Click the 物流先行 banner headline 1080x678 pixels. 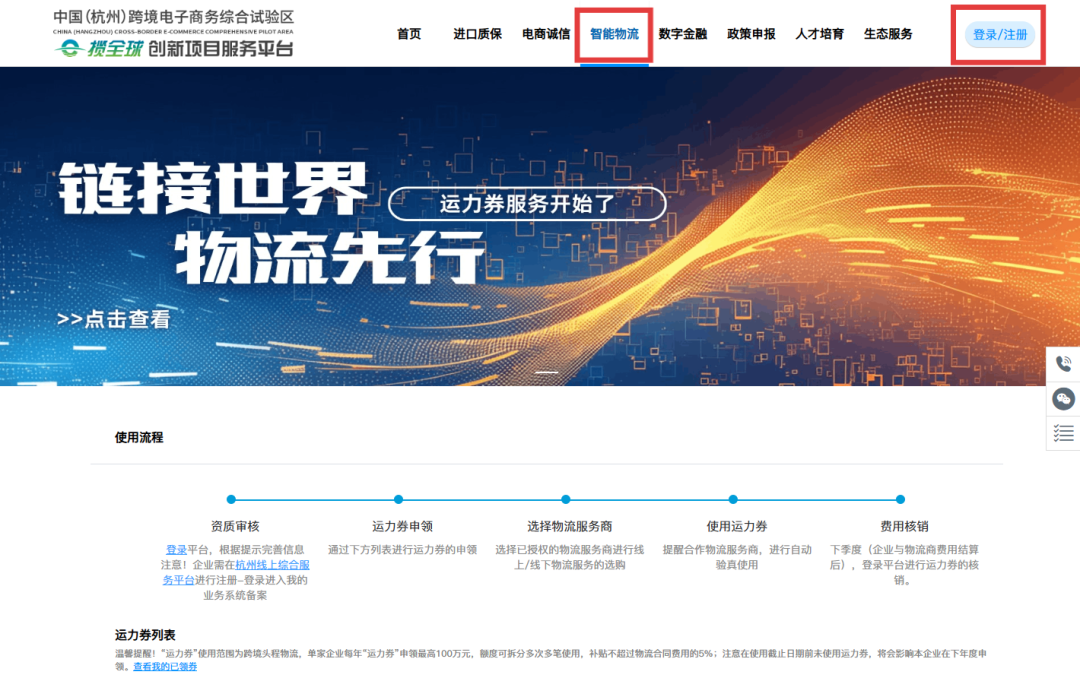(331, 258)
